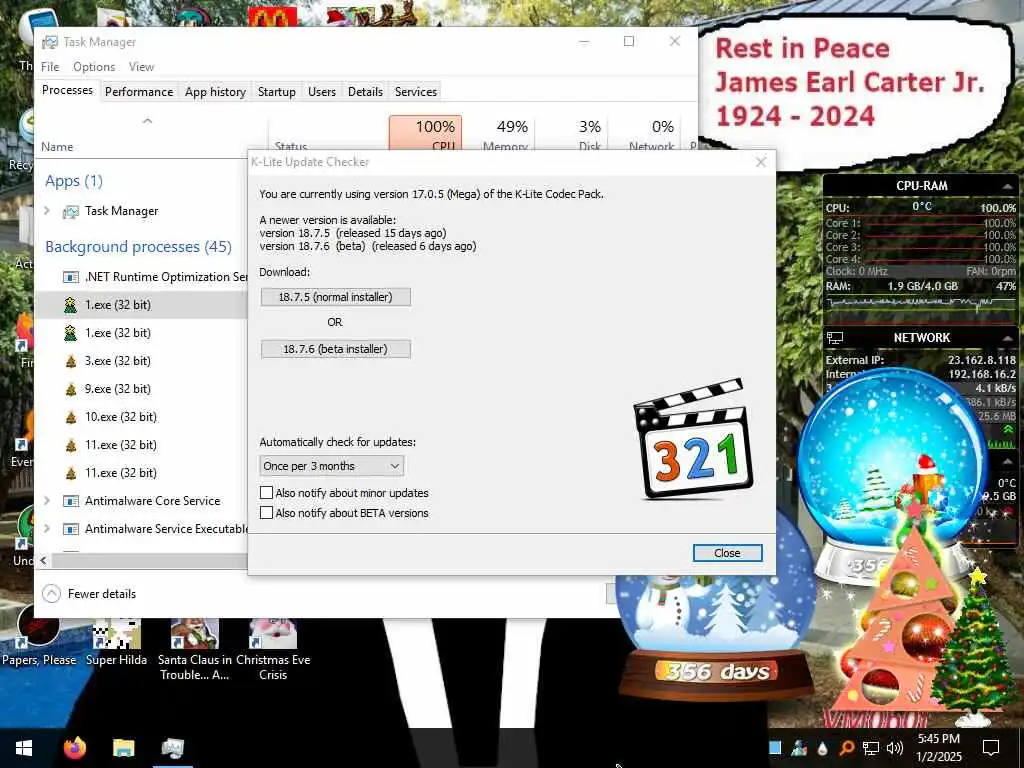This screenshot has width=1024, height=768.
Task: Open the Windows Start menu
Action: (x=24, y=748)
